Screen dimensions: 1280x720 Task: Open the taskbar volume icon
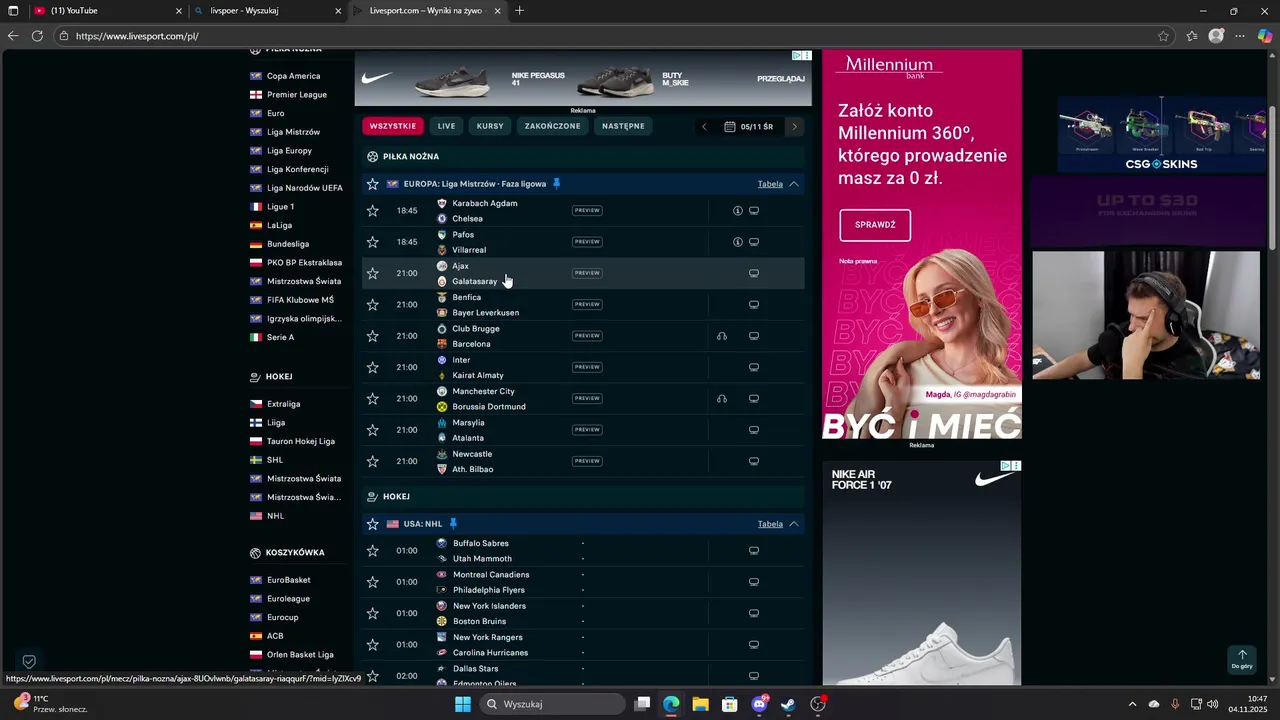pos(1213,704)
